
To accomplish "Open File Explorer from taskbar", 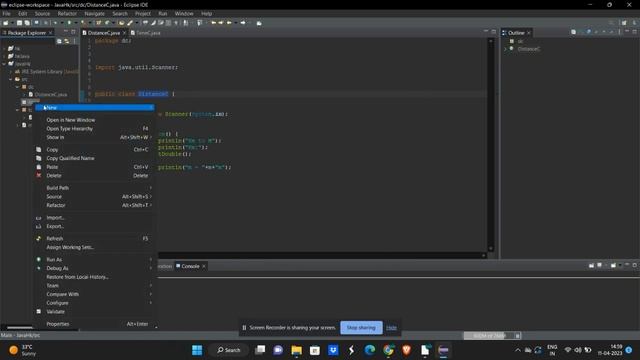I will 296,350.
